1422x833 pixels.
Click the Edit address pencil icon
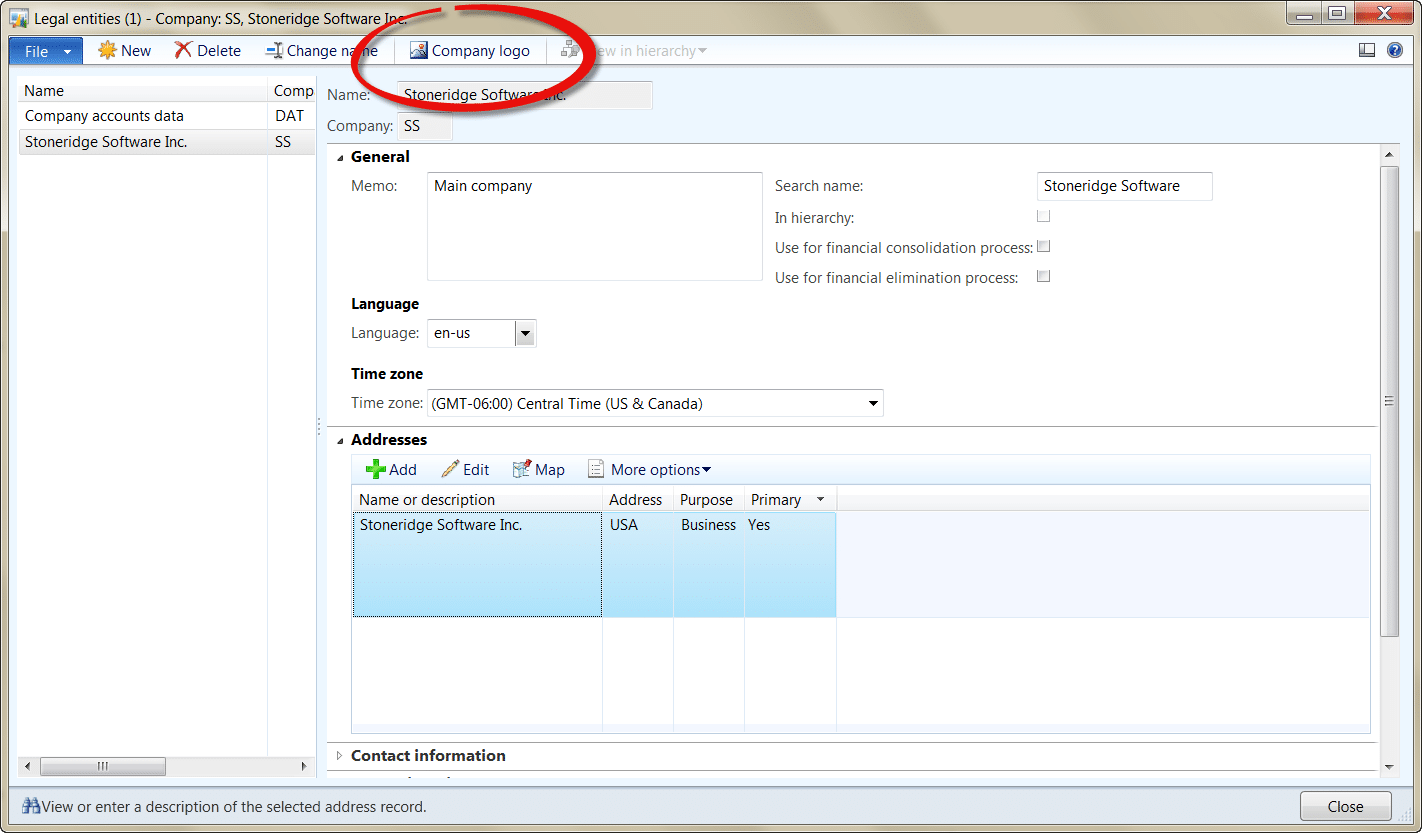coord(451,470)
